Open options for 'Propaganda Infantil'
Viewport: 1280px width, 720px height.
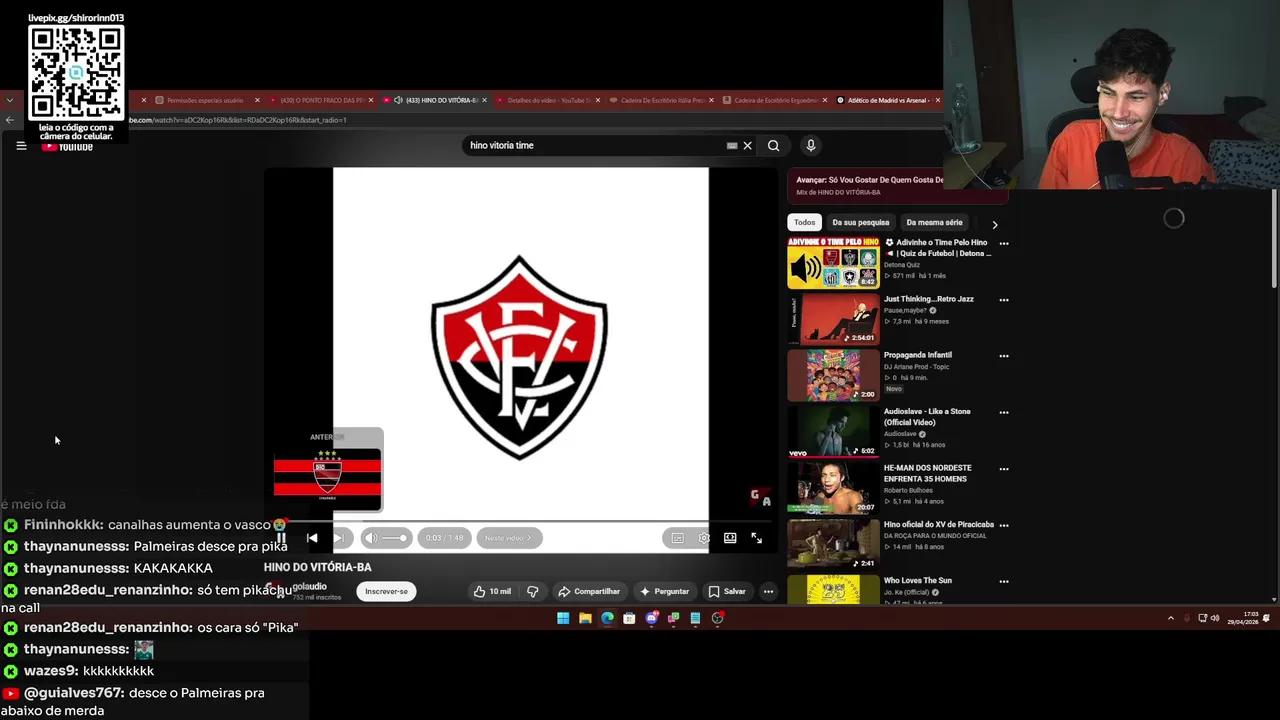pos(1004,355)
